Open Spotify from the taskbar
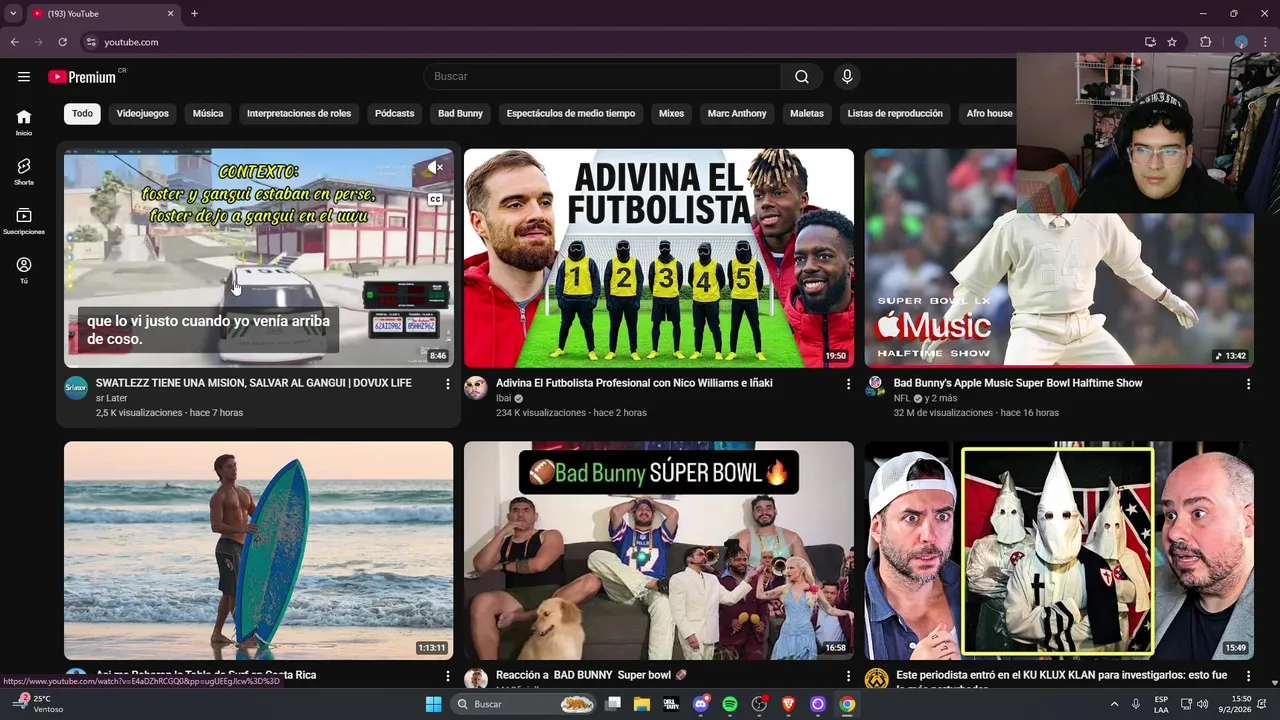1280x720 pixels. (730, 704)
